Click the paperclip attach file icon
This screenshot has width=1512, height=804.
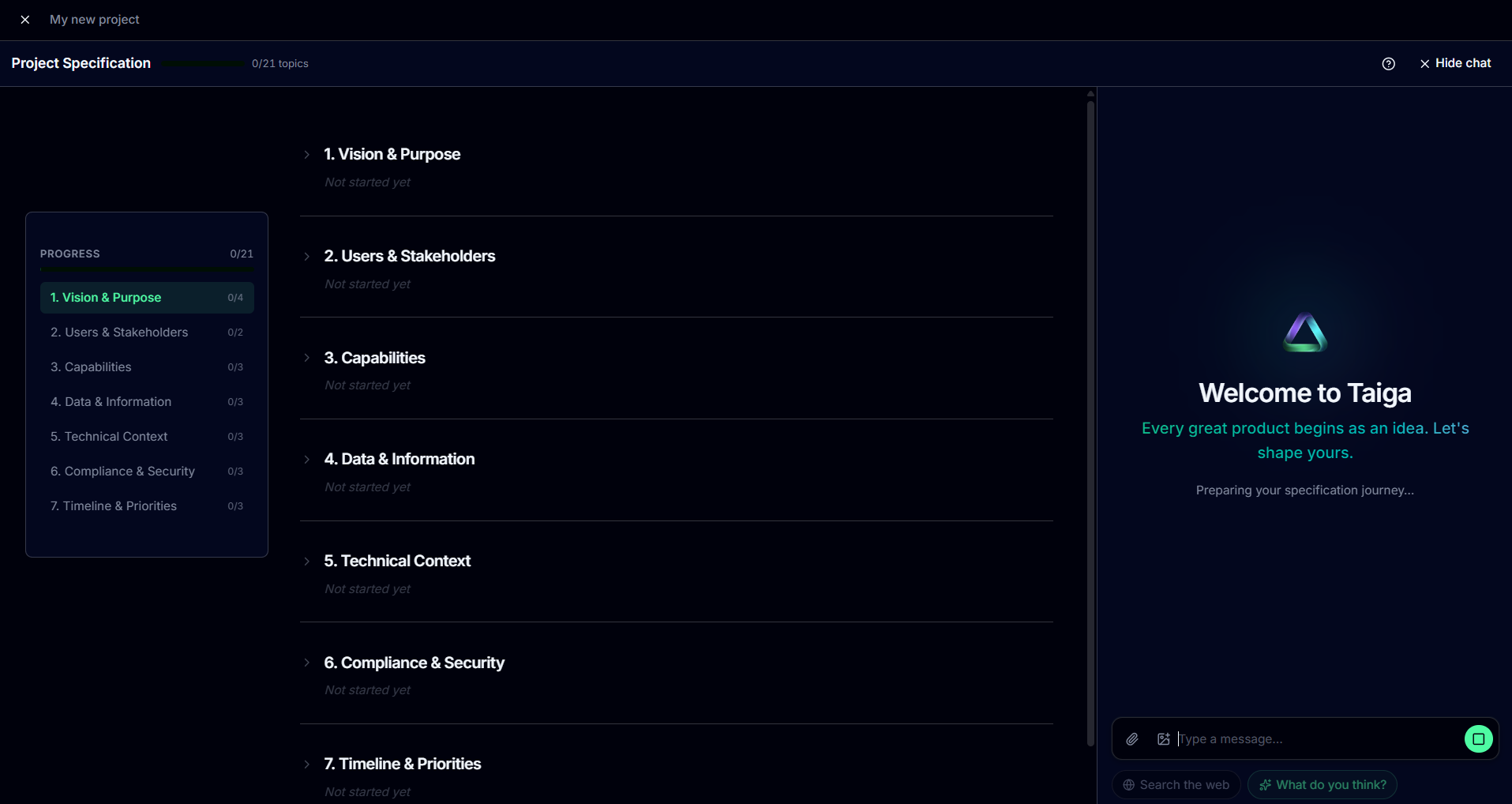click(x=1132, y=739)
